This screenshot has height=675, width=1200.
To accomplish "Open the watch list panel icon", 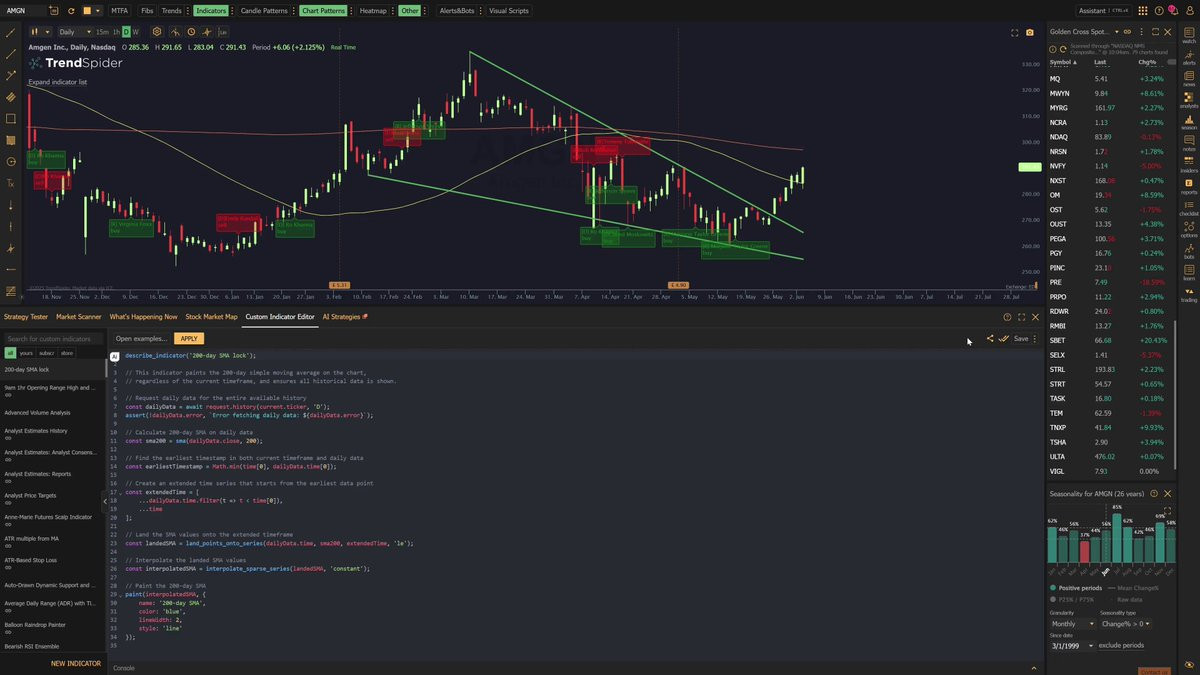I will [x=1189, y=35].
